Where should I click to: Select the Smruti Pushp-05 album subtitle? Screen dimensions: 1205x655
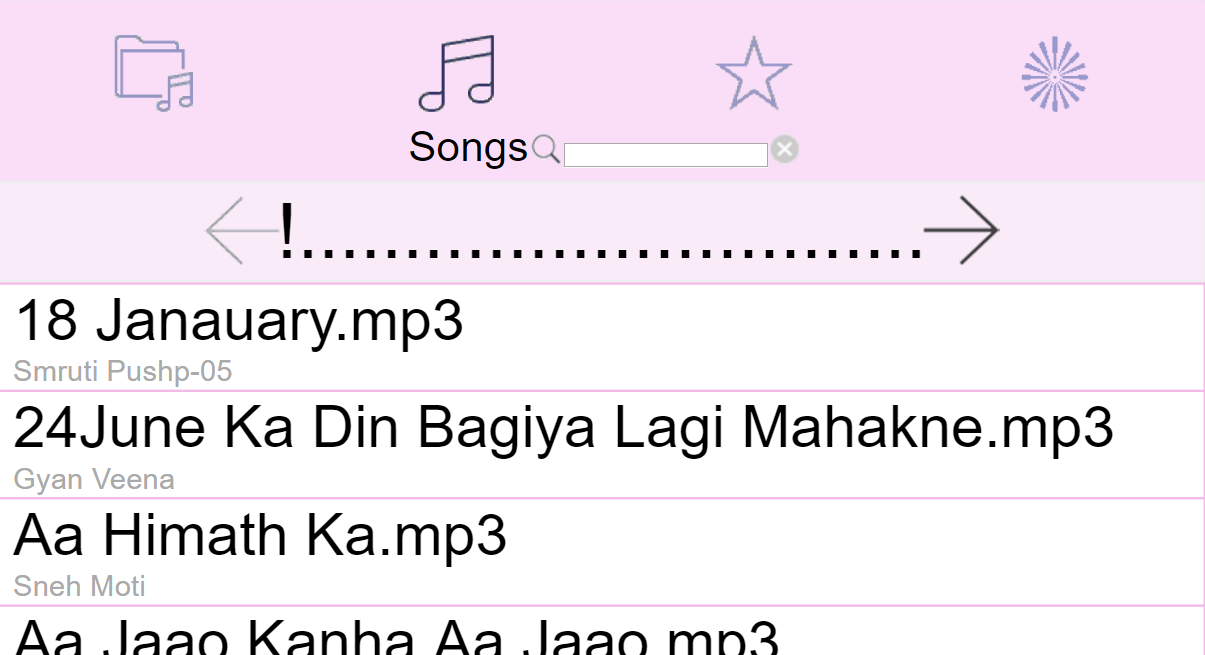click(x=123, y=372)
